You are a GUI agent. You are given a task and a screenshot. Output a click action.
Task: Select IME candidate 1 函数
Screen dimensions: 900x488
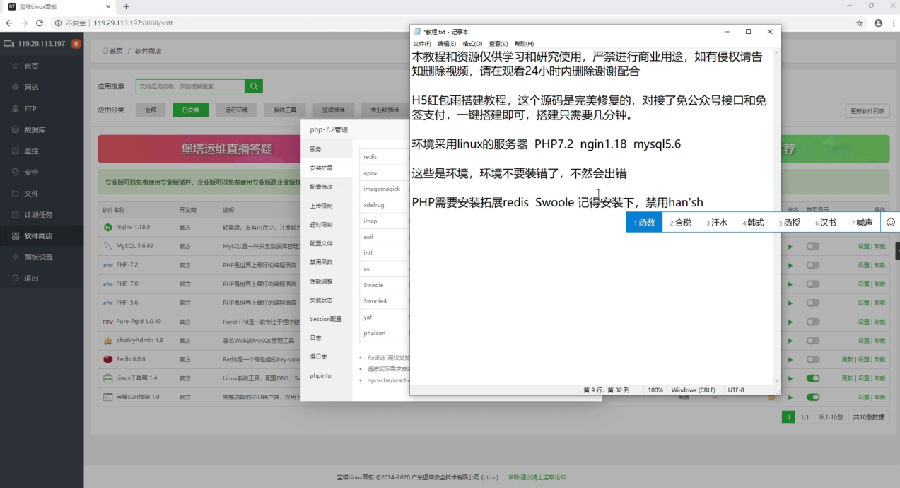644,222
